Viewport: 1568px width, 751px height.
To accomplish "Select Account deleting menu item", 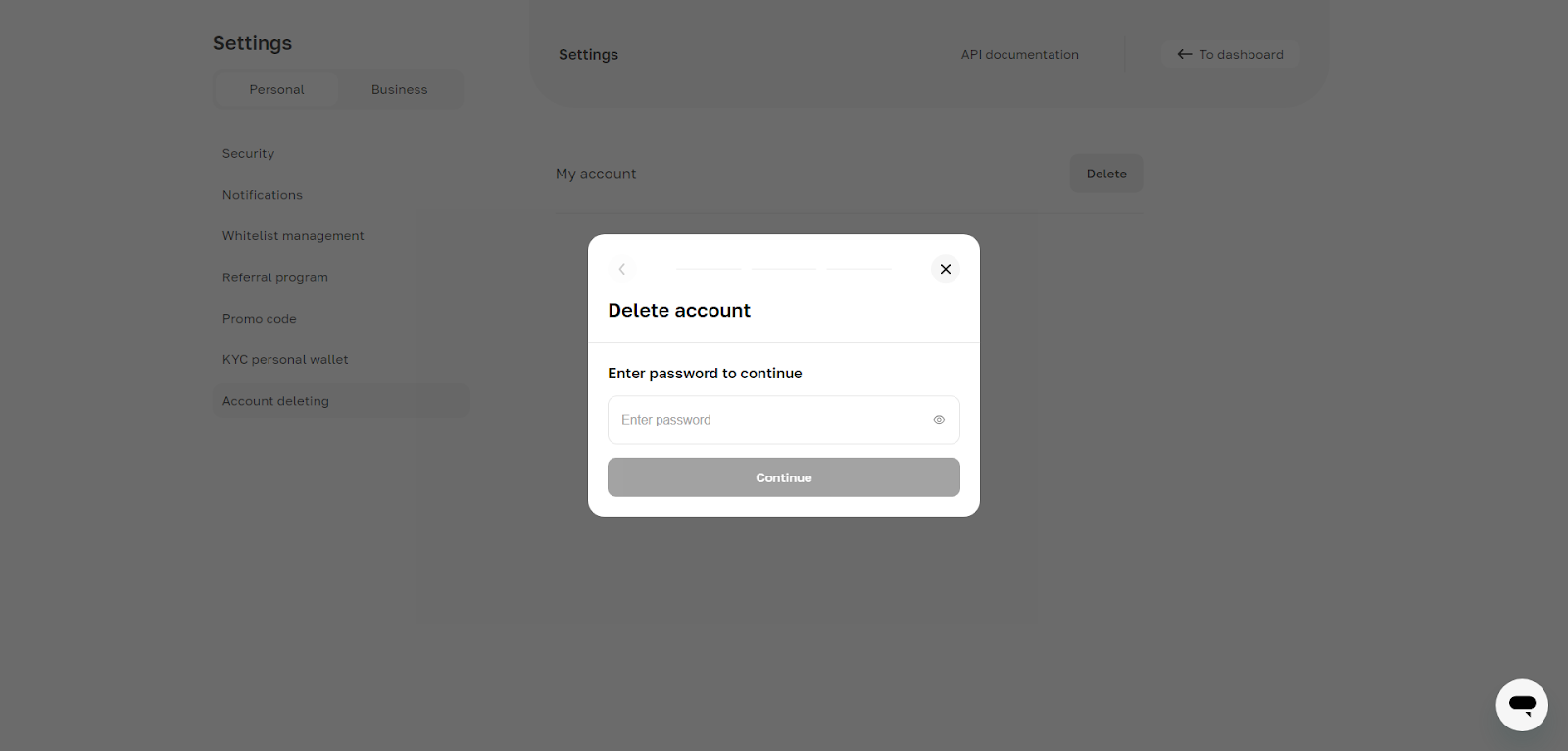I will (x=275, y=401).
